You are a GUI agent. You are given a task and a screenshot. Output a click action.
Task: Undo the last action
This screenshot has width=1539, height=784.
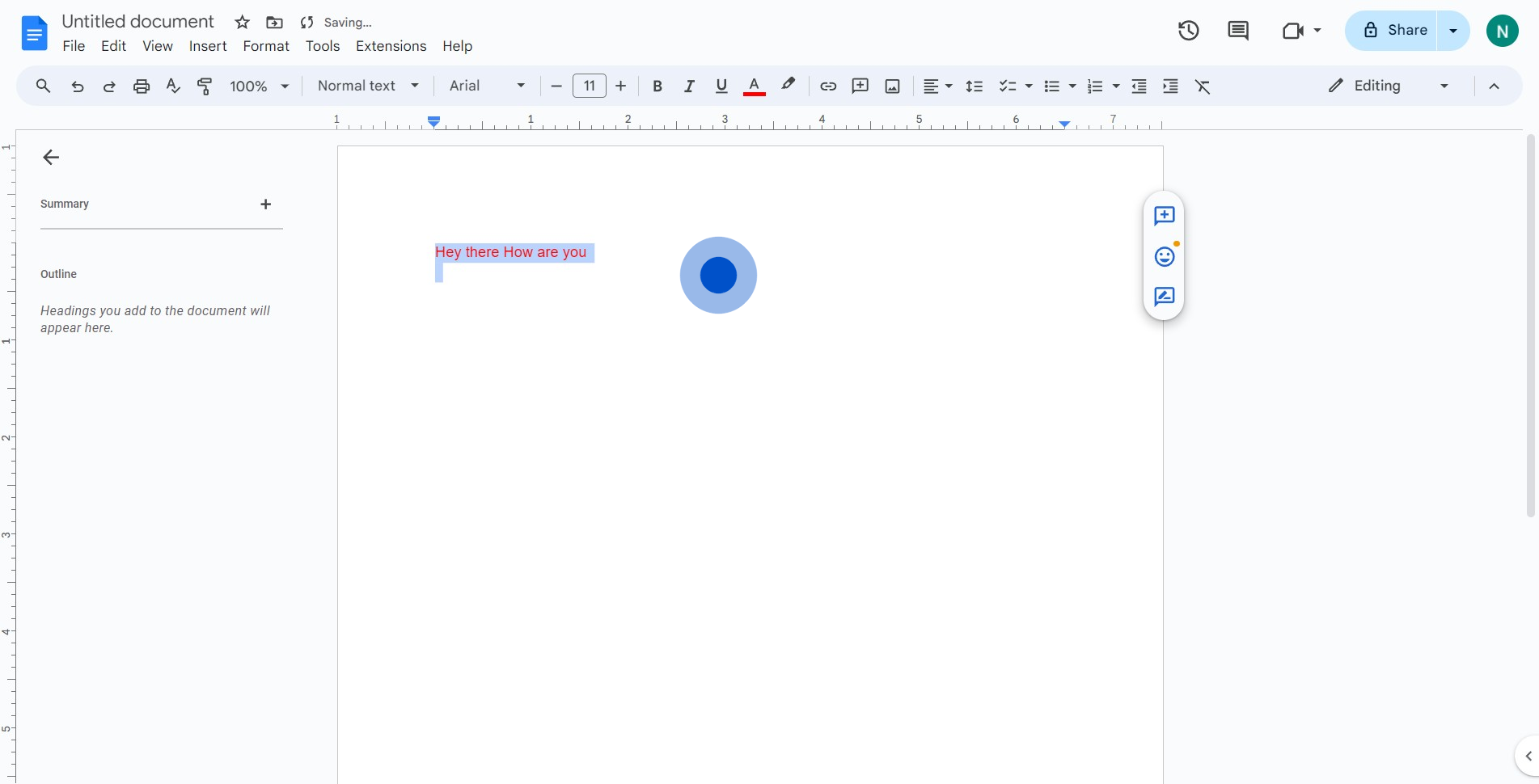[x=77, y=86]
